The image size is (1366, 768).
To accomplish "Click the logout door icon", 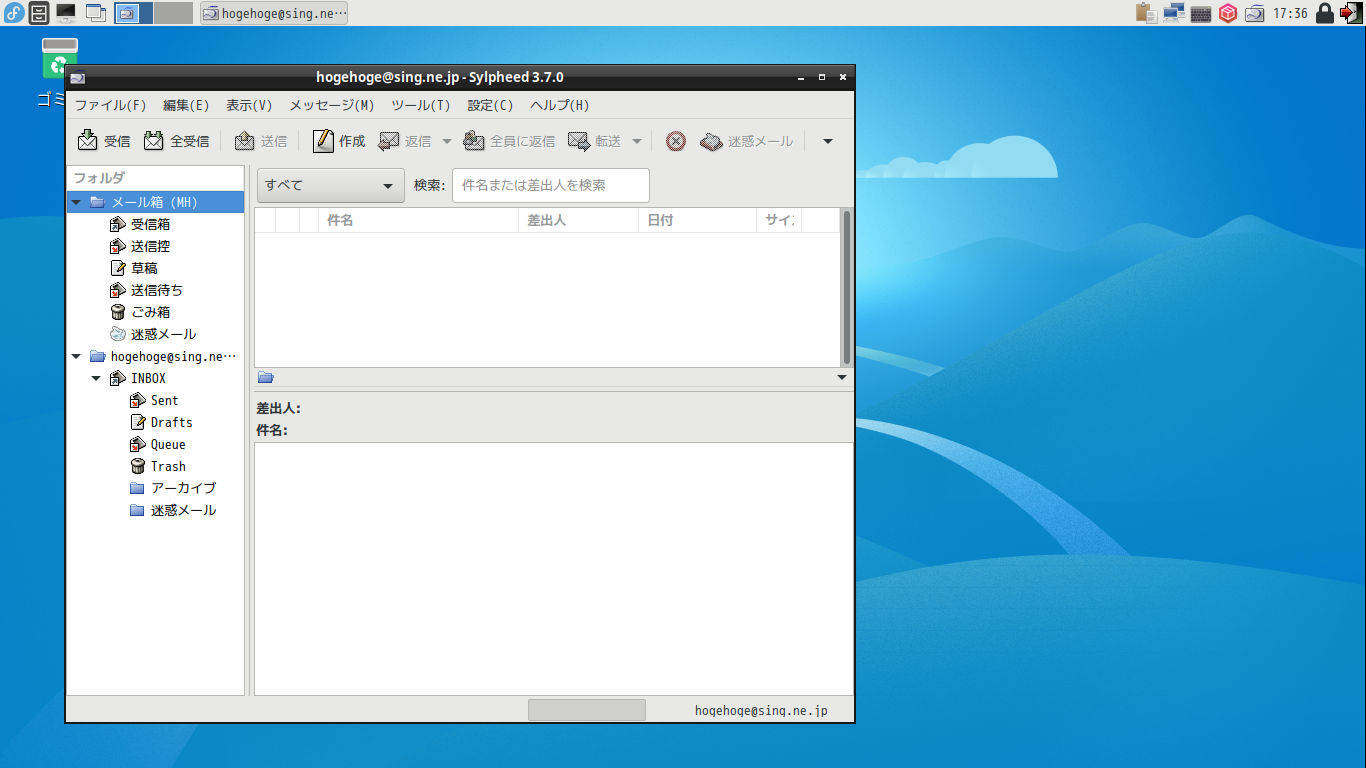I will point(1350,13).
